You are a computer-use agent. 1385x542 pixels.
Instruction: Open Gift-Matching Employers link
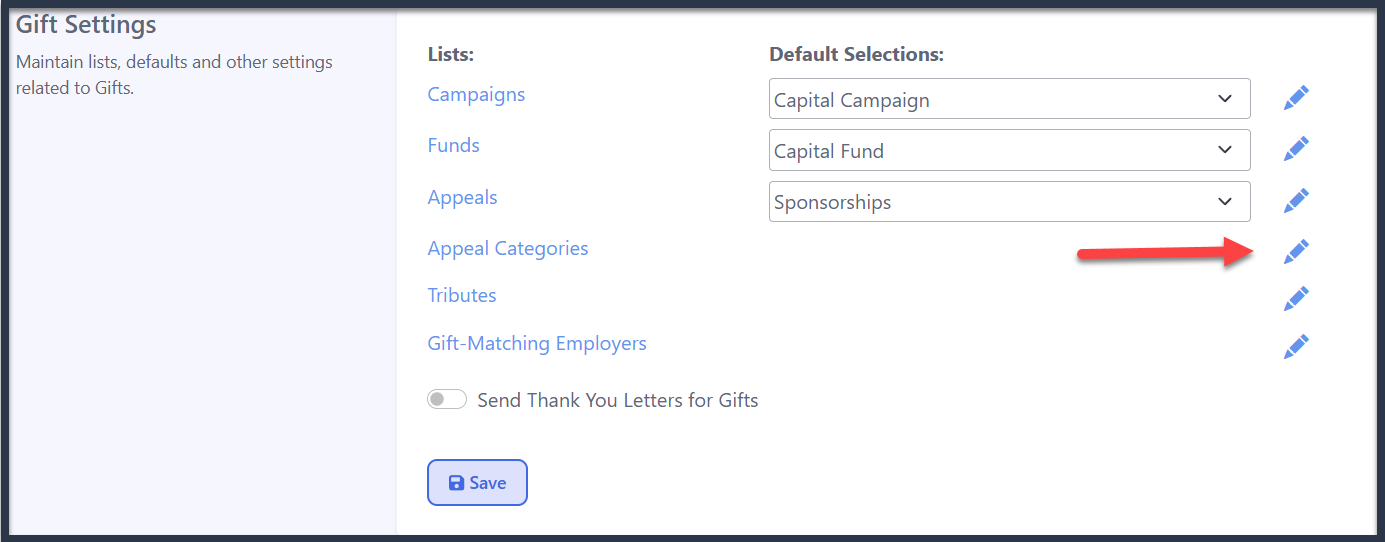point(537,343)
